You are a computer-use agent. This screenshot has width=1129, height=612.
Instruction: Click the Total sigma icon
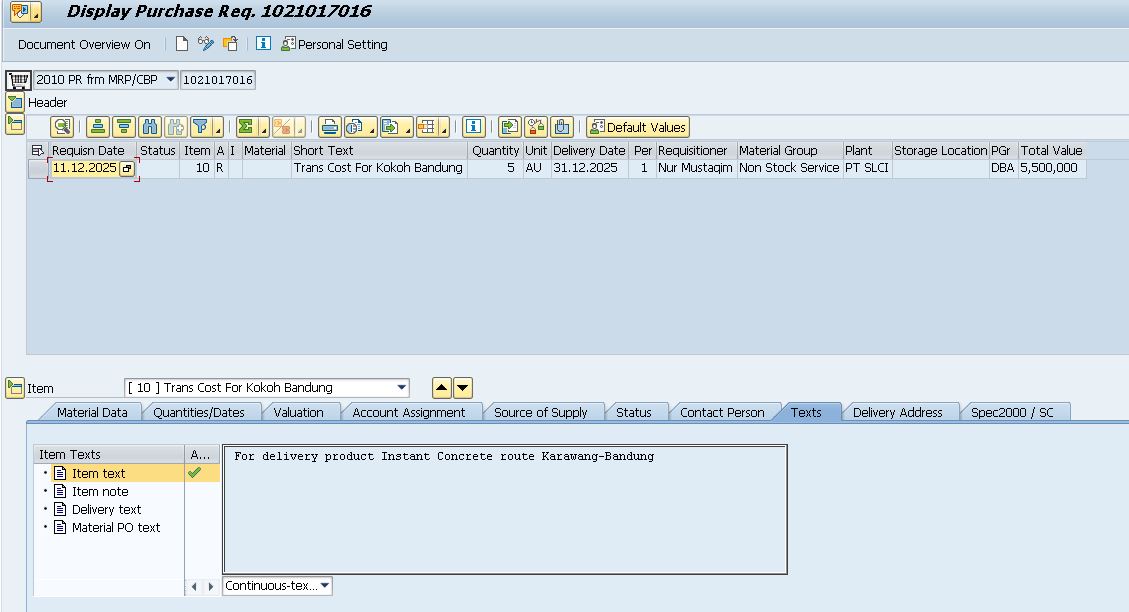246,127
